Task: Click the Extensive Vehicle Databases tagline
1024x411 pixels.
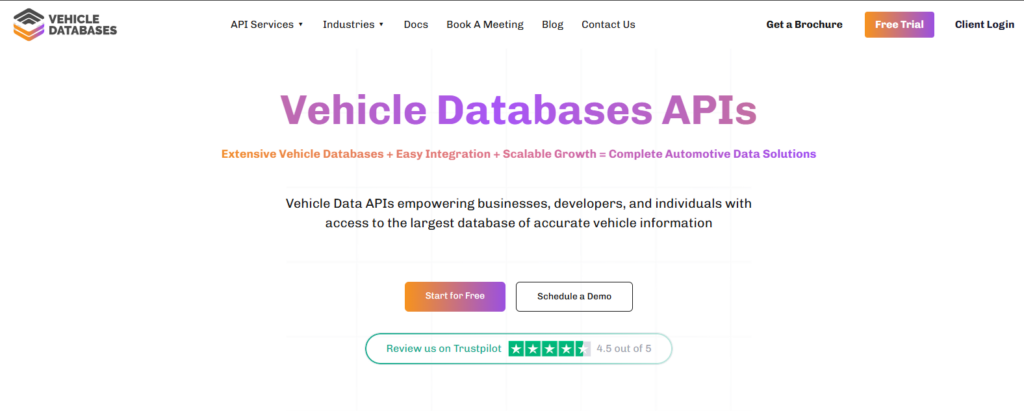Action: point(519,154)
